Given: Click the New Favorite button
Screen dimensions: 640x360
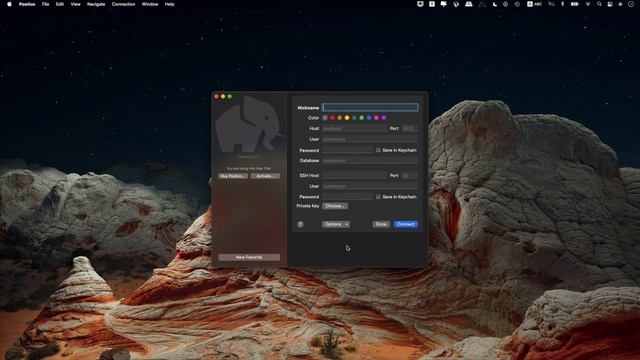Looking at the screenshot, I should pyautogui.click(x=249, y=258).
